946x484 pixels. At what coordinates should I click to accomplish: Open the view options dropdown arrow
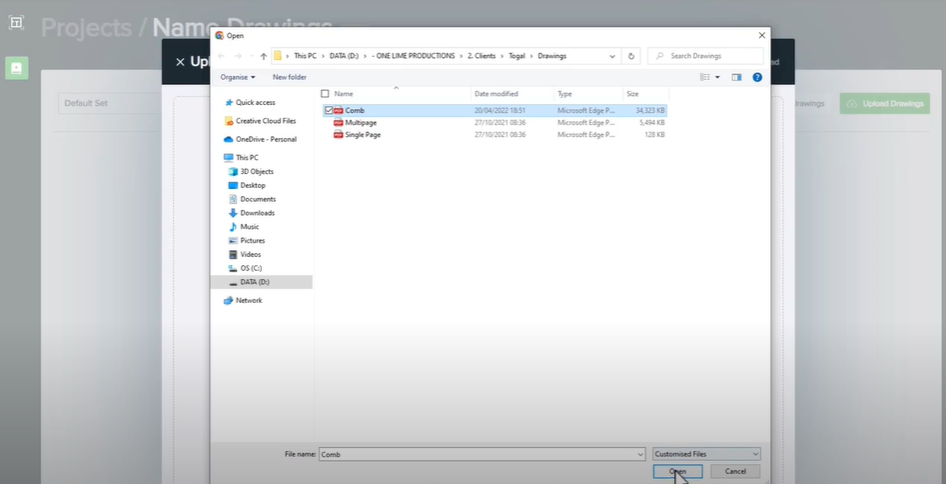click(x=717, y=77)
